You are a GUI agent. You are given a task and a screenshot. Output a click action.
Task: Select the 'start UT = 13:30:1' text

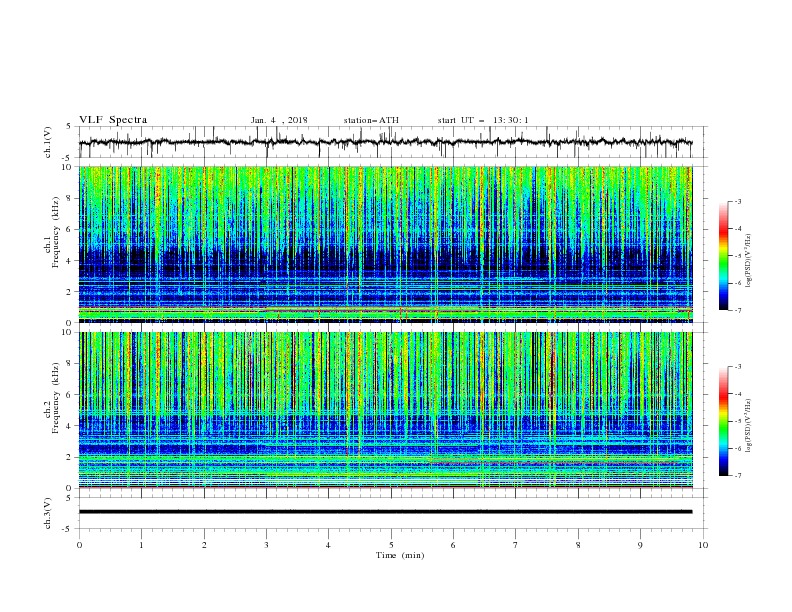483,120
